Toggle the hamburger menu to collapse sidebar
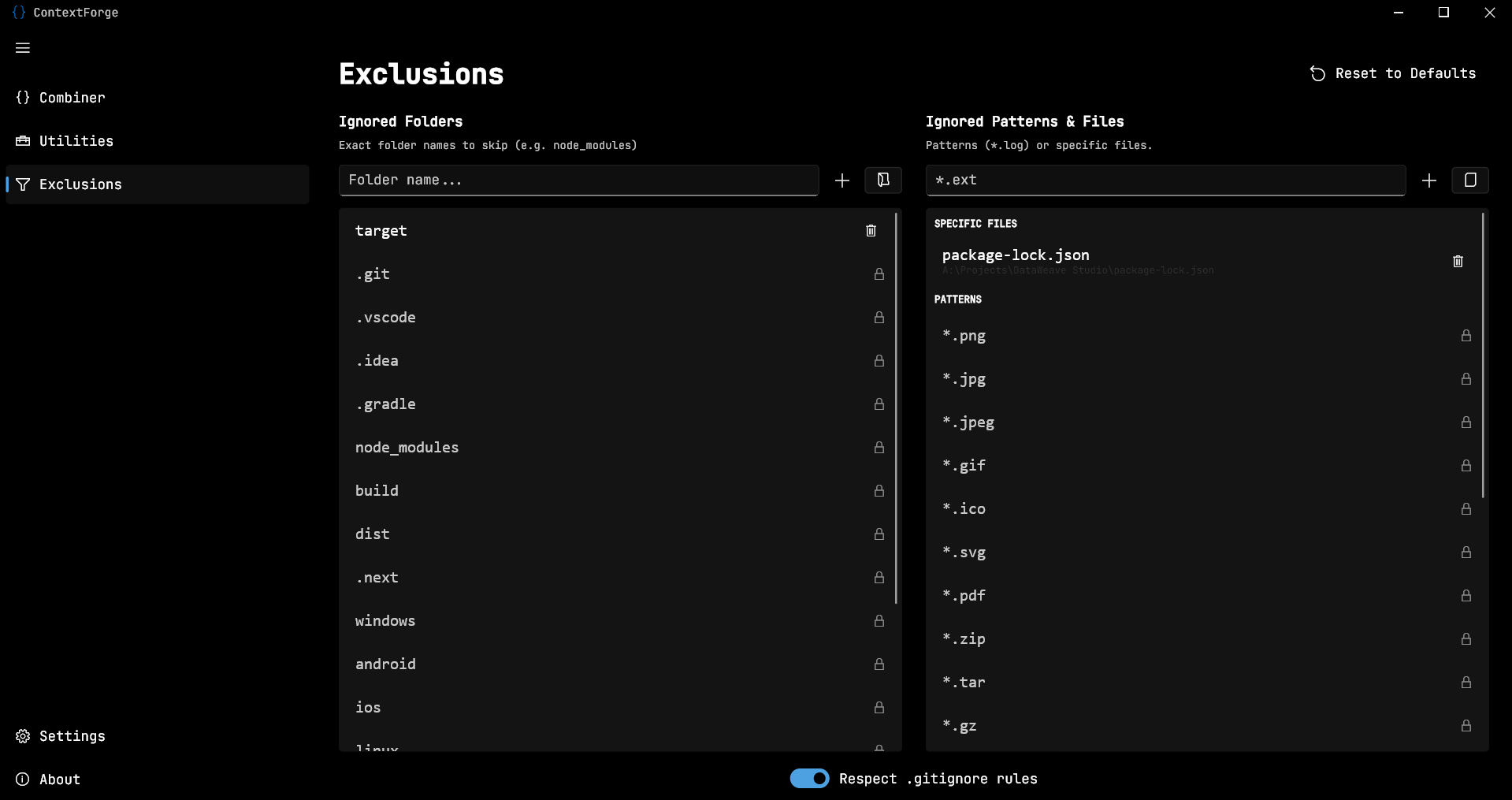Screen dimensions: 1512x800 (22, 48)
